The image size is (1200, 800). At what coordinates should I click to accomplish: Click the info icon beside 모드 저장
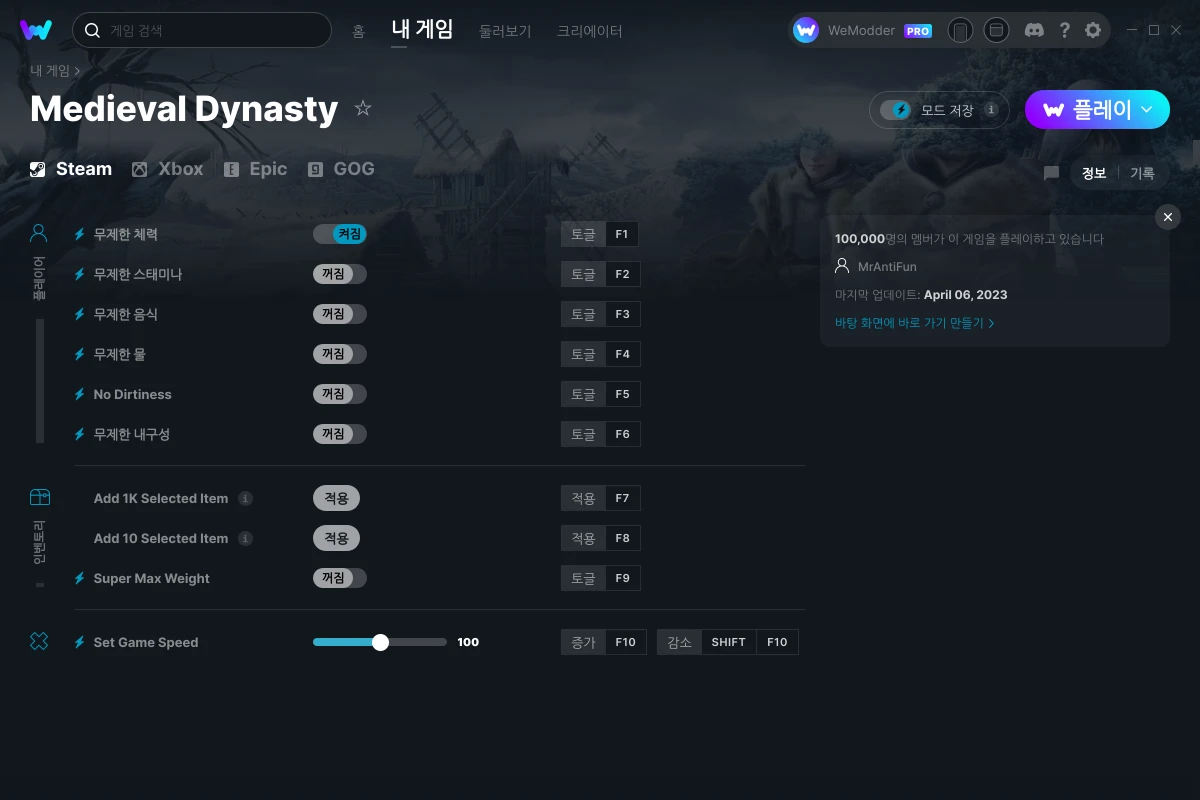pos(991,110)
